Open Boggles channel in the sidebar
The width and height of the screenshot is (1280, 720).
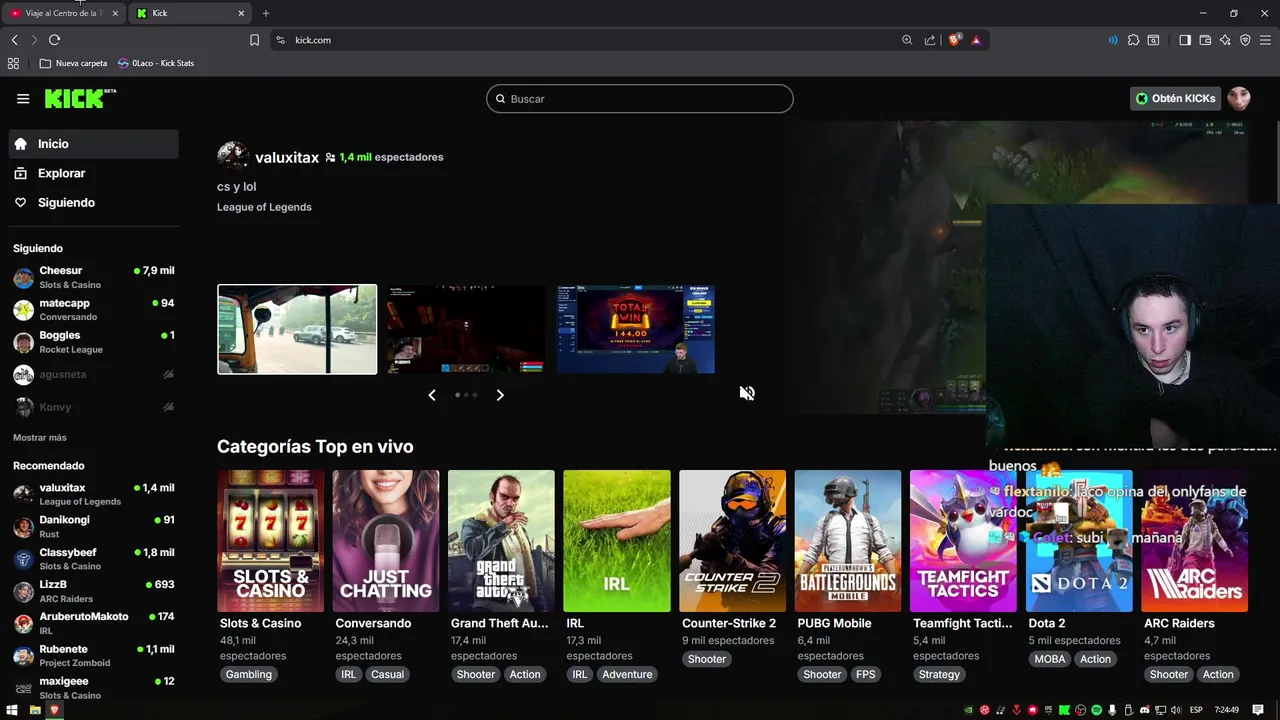pos(94,342)
